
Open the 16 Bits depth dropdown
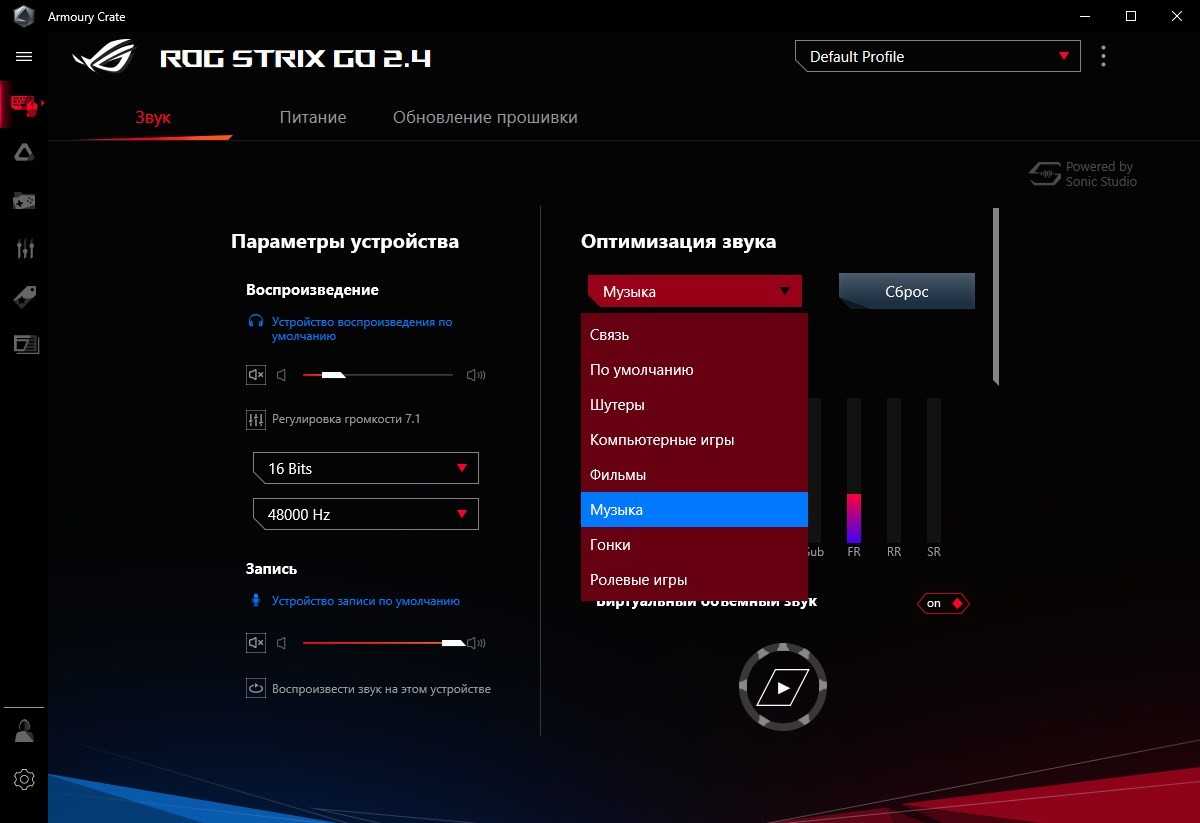click(x=365, y=468)
